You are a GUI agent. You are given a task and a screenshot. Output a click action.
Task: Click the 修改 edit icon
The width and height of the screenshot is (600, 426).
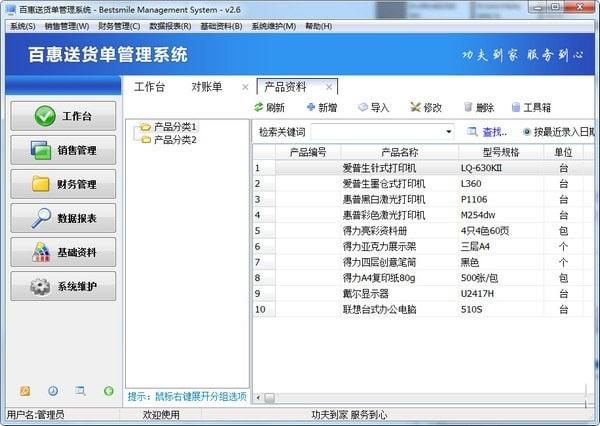point(415,108)
